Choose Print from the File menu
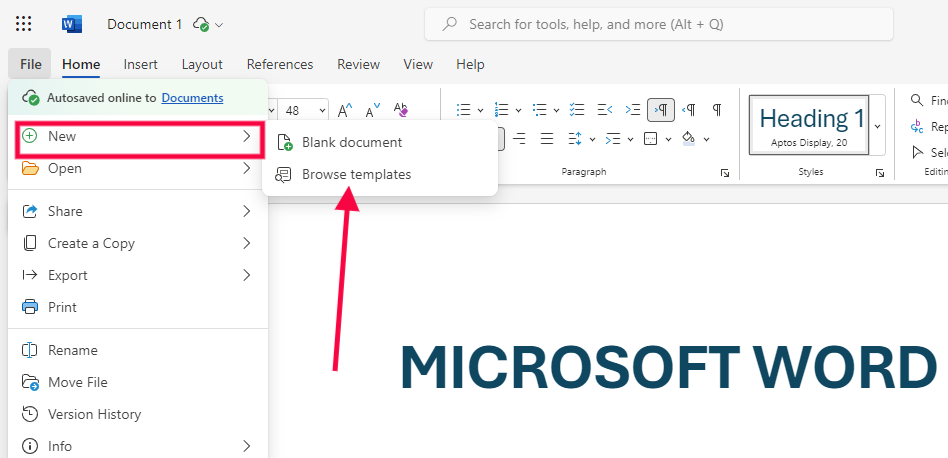 (x=138, y=307)
